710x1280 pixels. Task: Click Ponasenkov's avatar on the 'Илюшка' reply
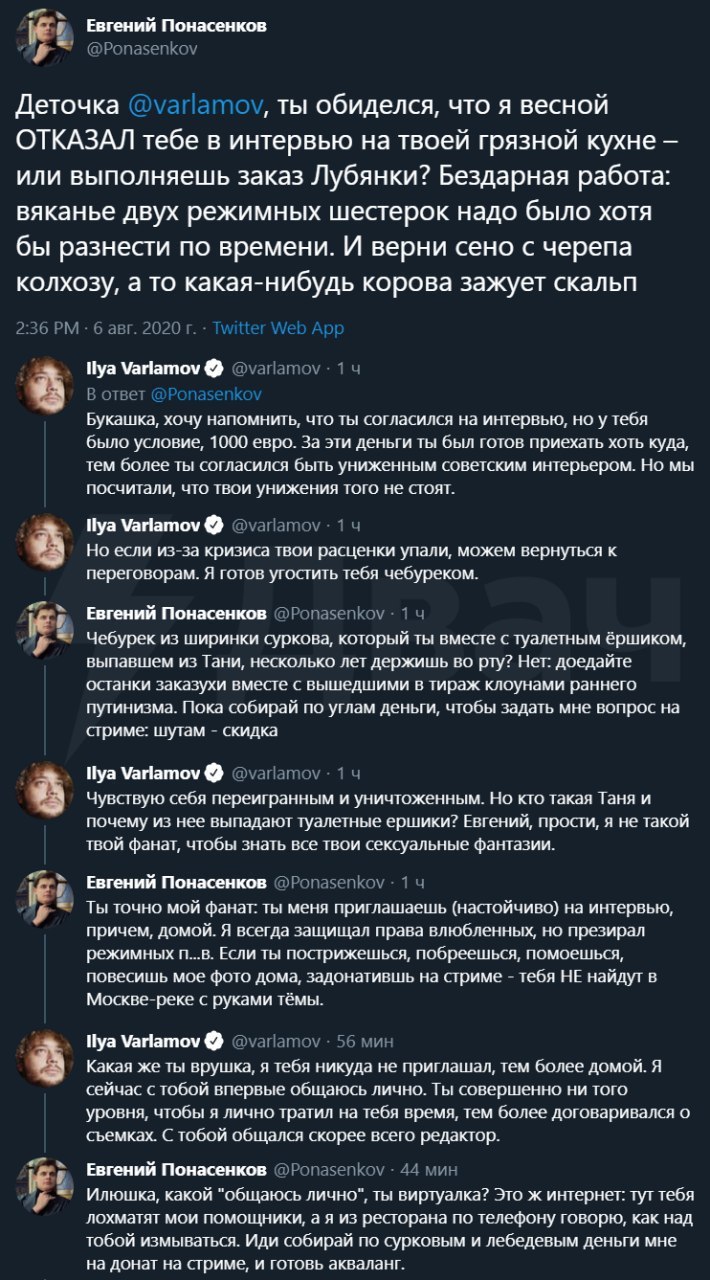(45, 1186)
